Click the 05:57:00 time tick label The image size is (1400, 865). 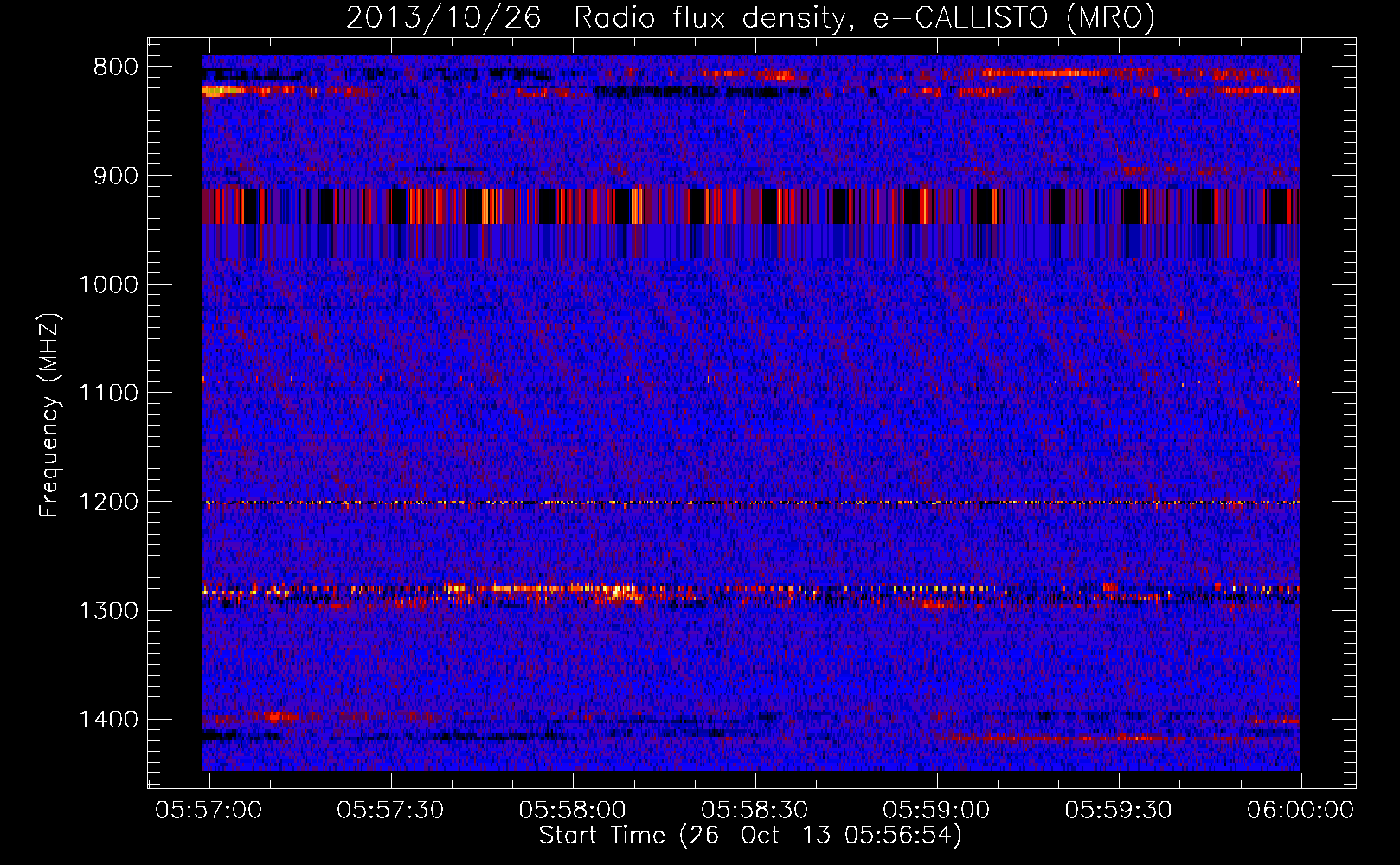pos(209,810)
